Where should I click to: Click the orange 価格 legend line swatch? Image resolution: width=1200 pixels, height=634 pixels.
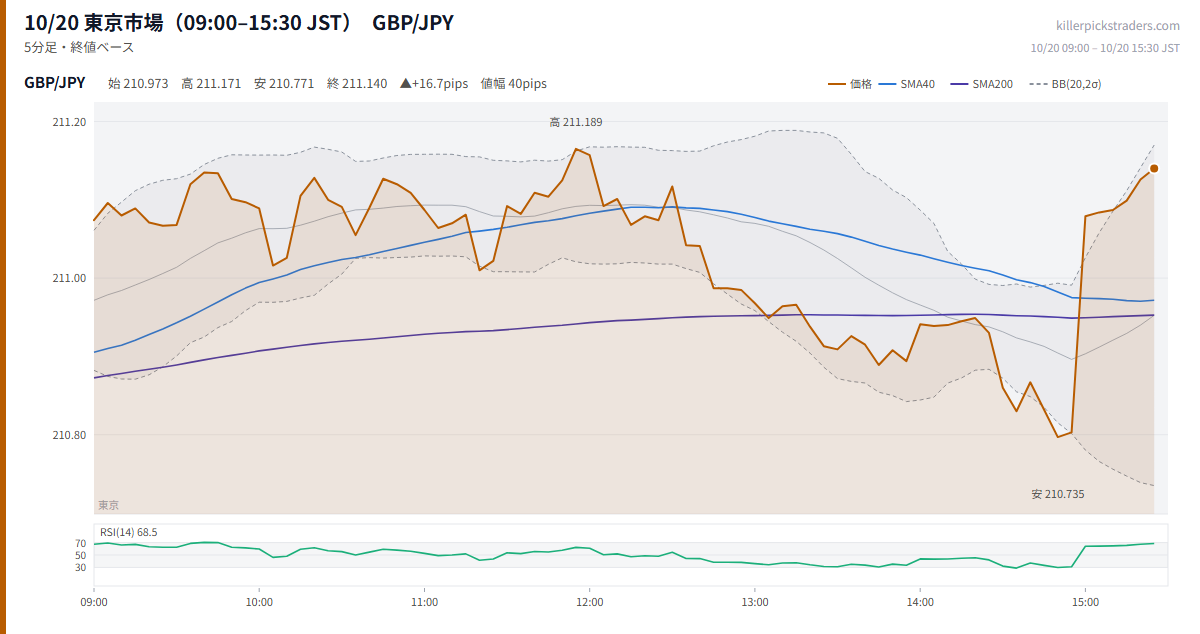836,84
